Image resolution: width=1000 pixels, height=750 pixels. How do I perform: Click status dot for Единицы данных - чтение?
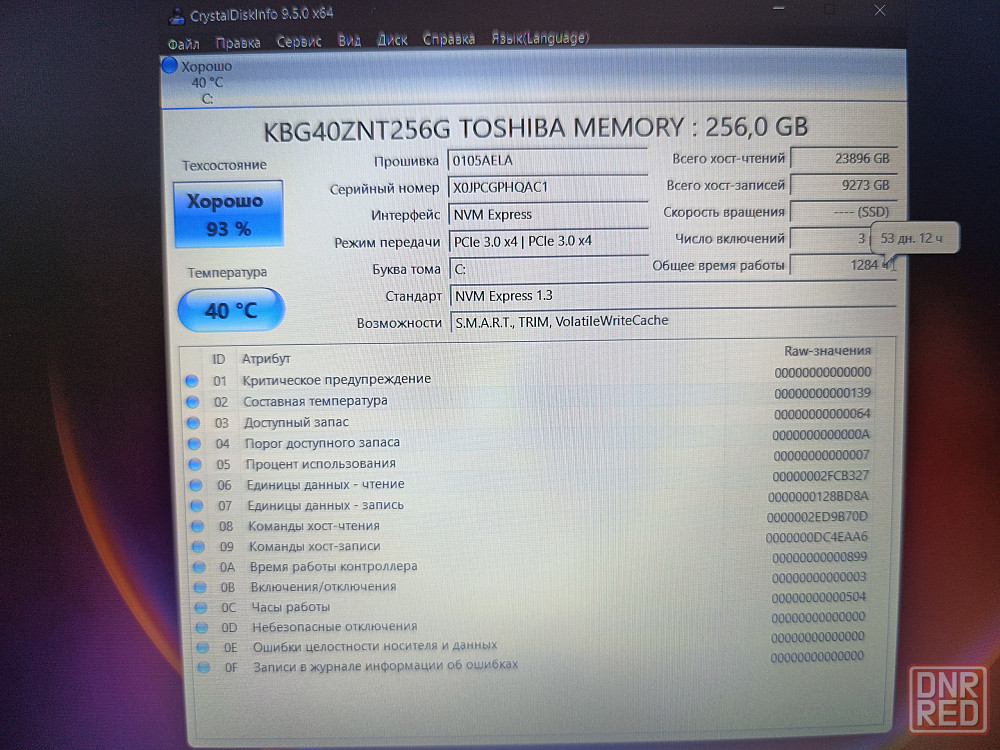[196, 485]
